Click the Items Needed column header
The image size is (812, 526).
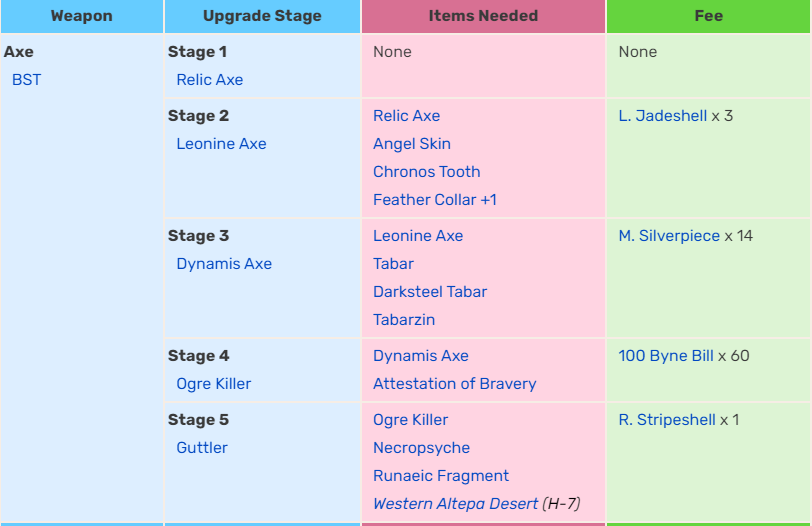pyautogui.click(x=483, y=16)
